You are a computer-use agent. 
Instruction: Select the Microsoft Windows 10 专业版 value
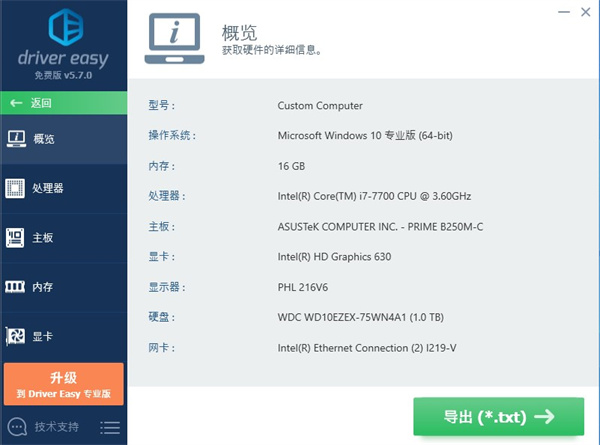tap(365, 135)
